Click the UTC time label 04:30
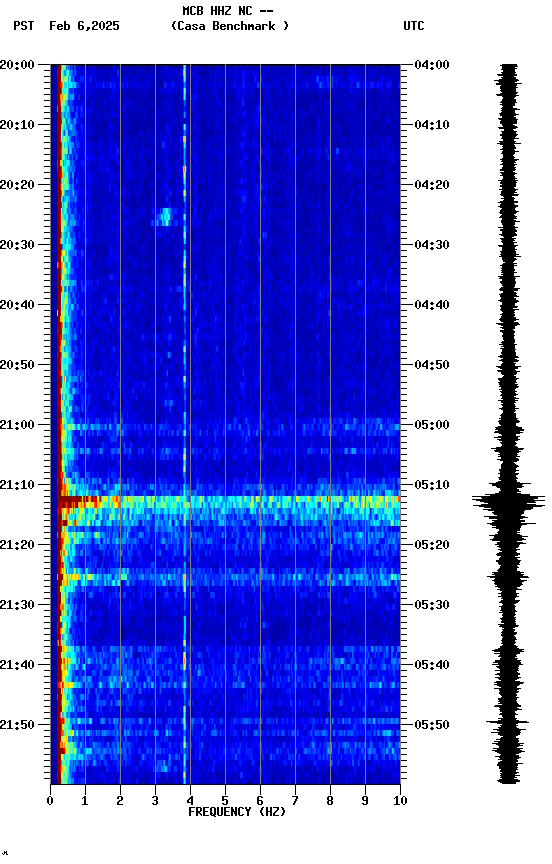Screen dimensions: 552x864 432,245
